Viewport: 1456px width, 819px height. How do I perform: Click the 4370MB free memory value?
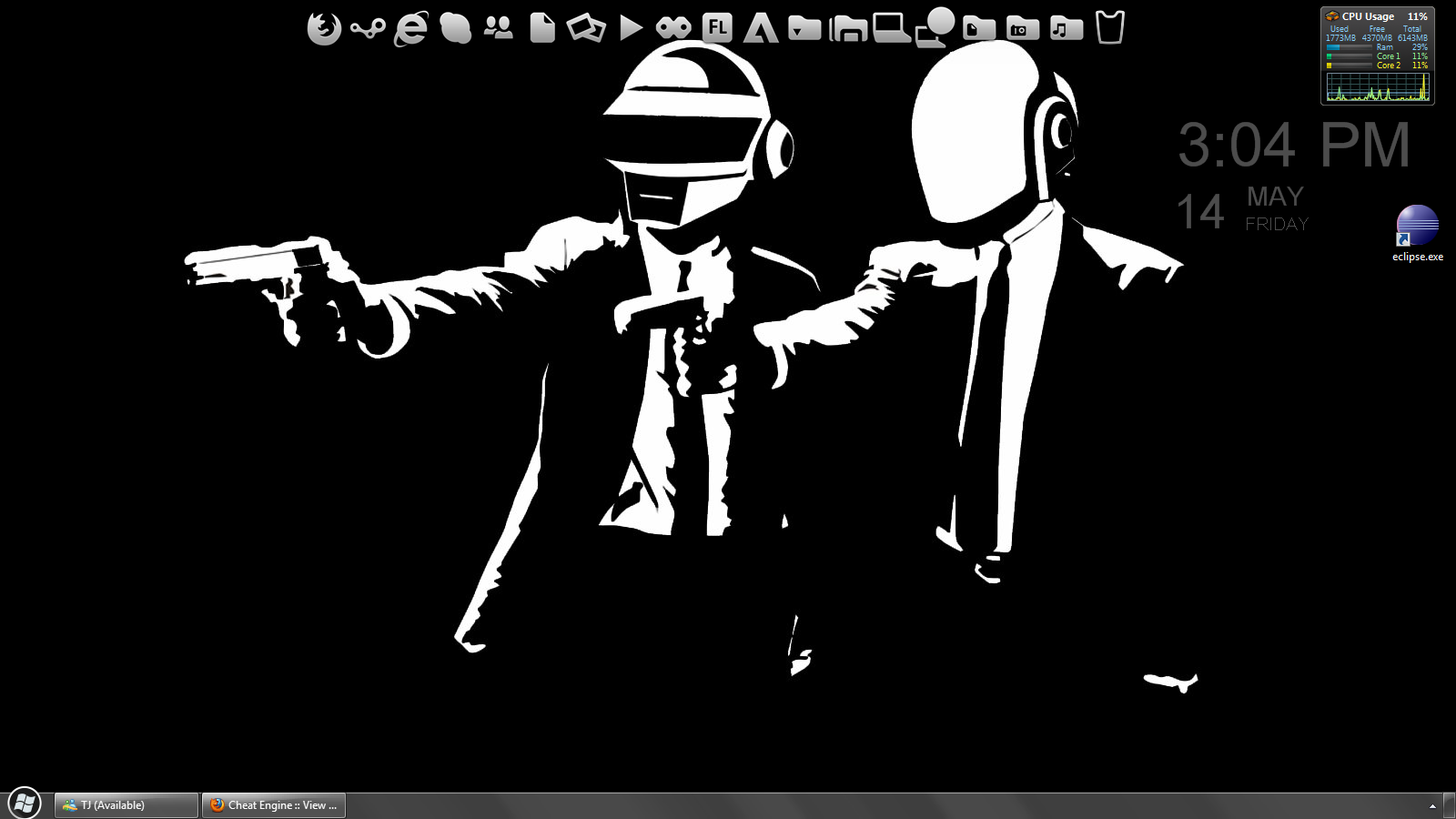click(x=1377, y=38)
